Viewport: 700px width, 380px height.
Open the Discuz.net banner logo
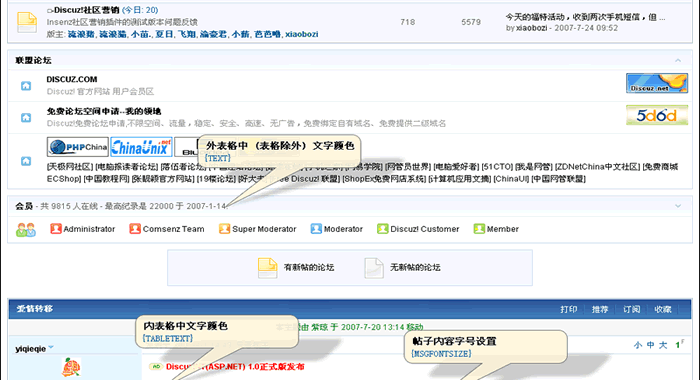click(x=657, y=84)
